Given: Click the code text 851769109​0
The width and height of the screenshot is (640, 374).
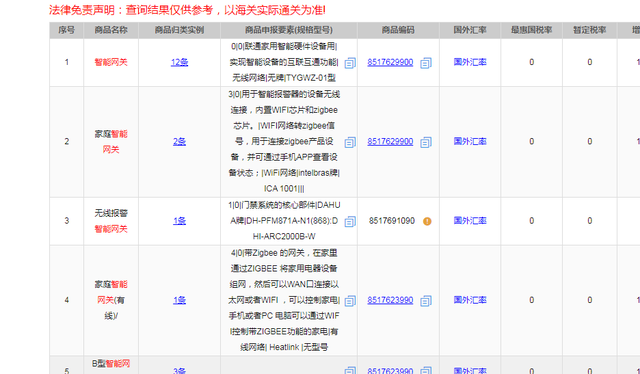Looking at the screenshot, I should [392, 221].
